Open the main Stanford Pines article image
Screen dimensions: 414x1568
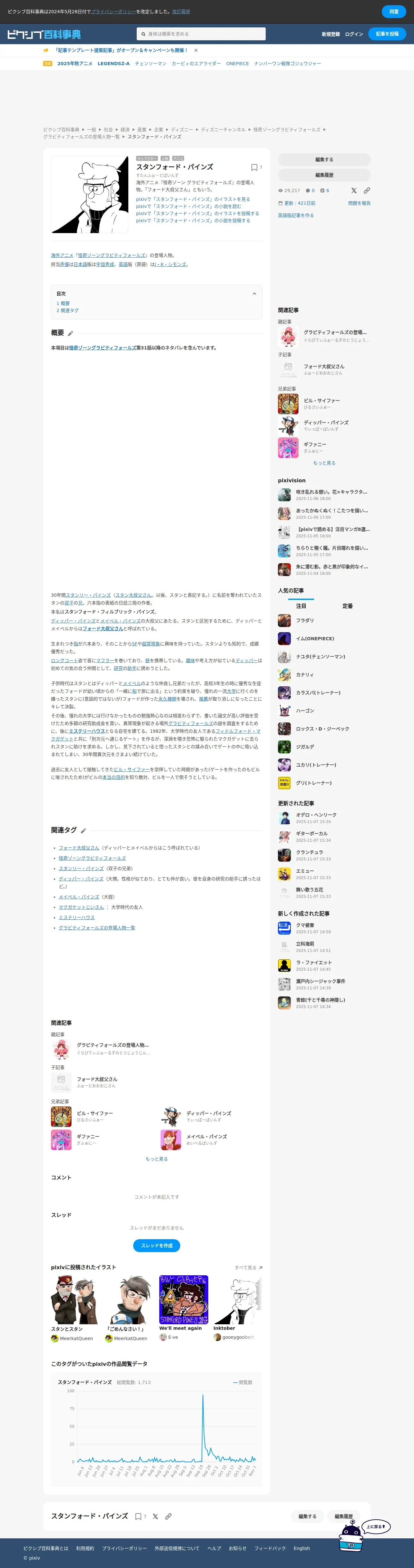tap(90, 194)
